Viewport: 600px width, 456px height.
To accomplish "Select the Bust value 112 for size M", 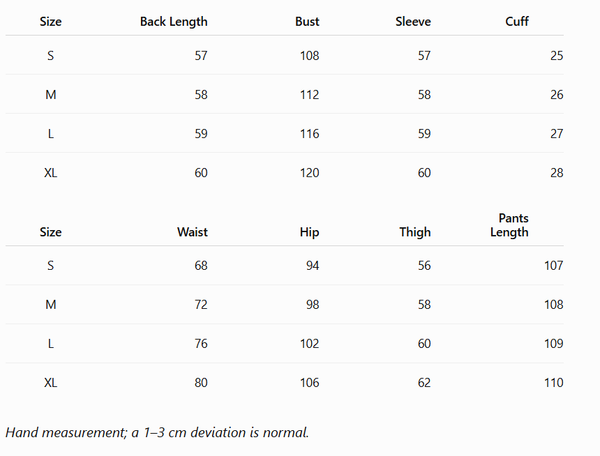I will 310,95.
